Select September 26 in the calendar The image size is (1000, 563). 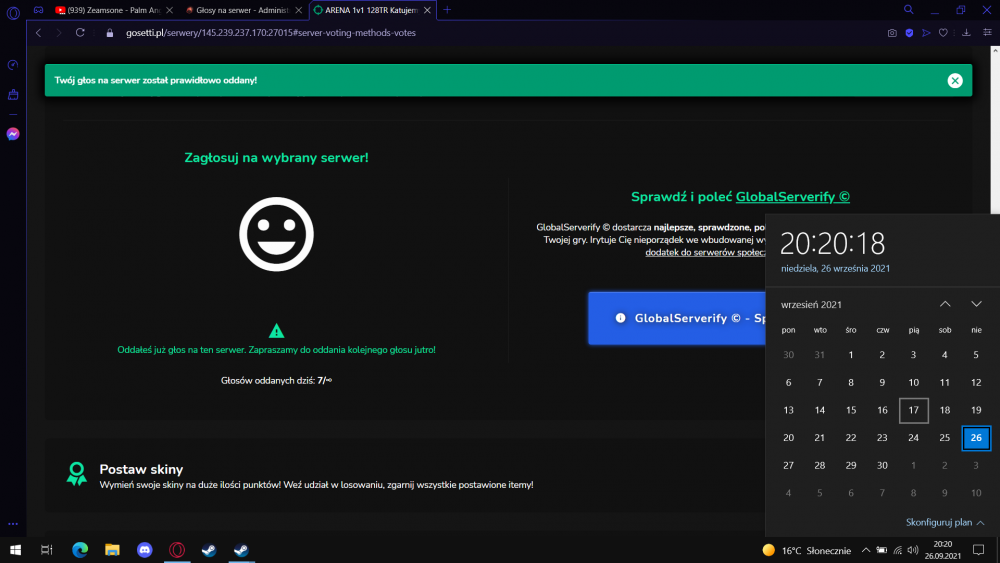point(976,437)
